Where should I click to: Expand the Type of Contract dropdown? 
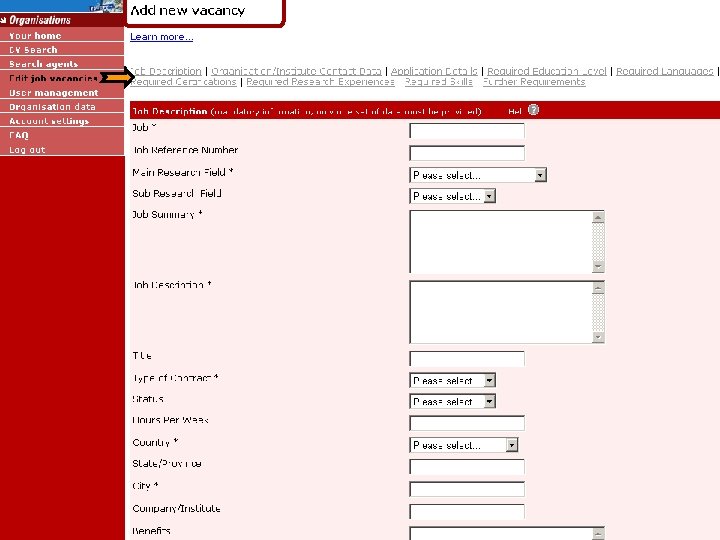coord(452,380)
